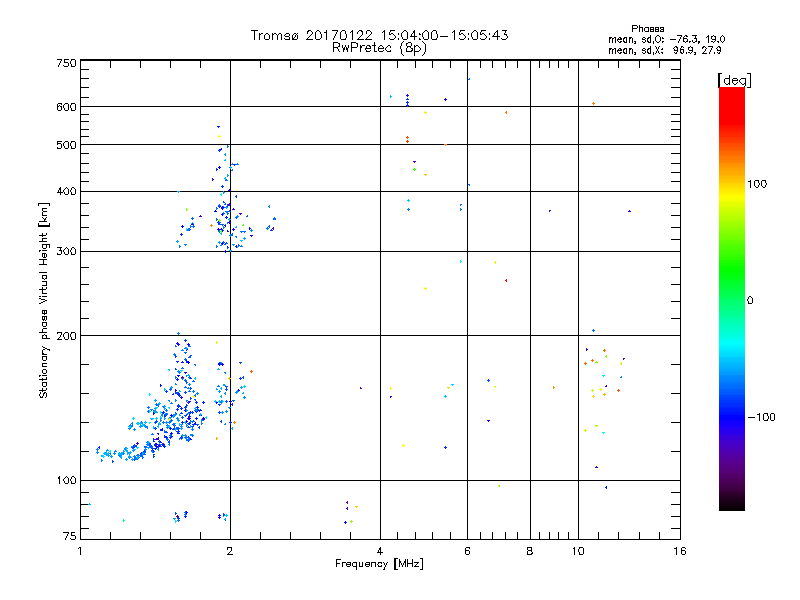Click the "mean, sd,X: 96.9, 27.9" line
This screenshot has width=800, height=600.
click(664, 50)
